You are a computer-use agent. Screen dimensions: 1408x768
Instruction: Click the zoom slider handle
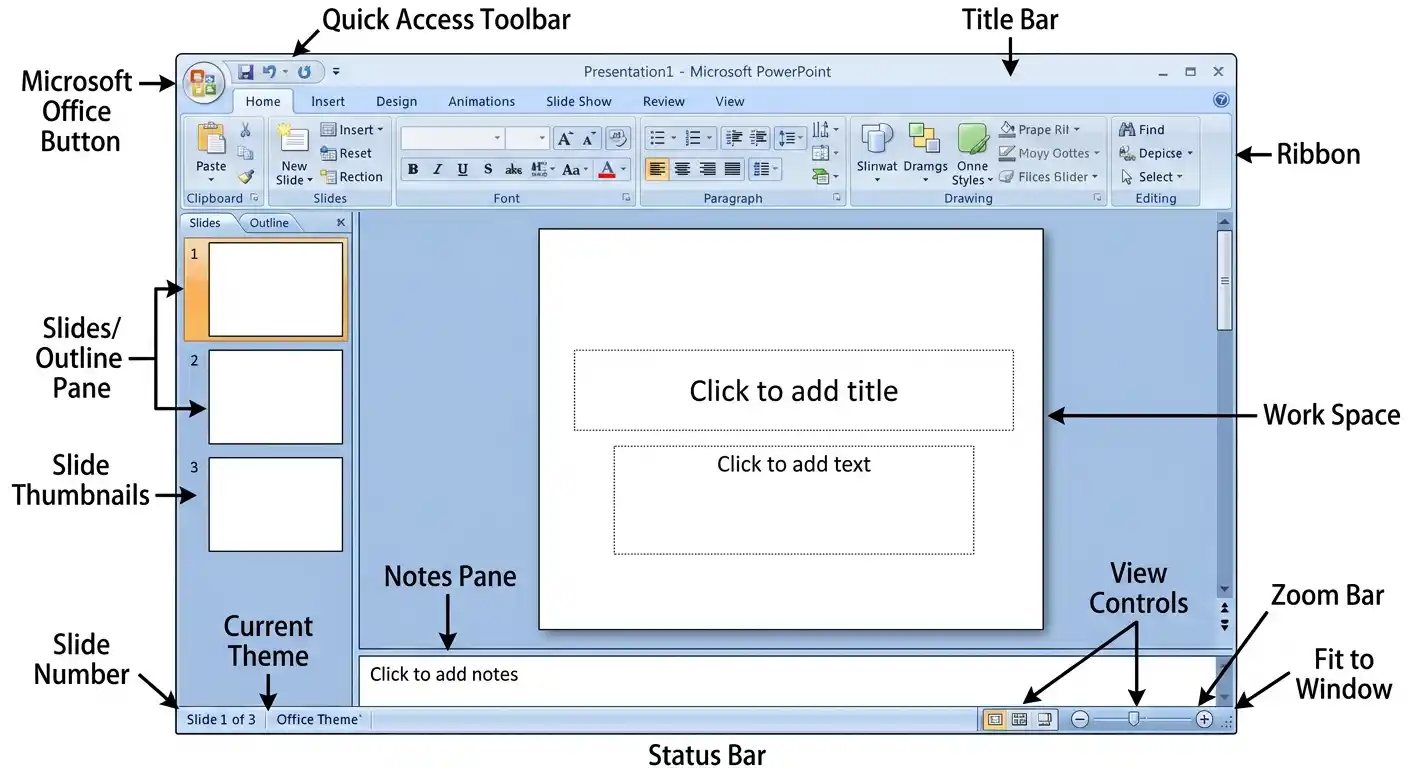[1133, 718]
